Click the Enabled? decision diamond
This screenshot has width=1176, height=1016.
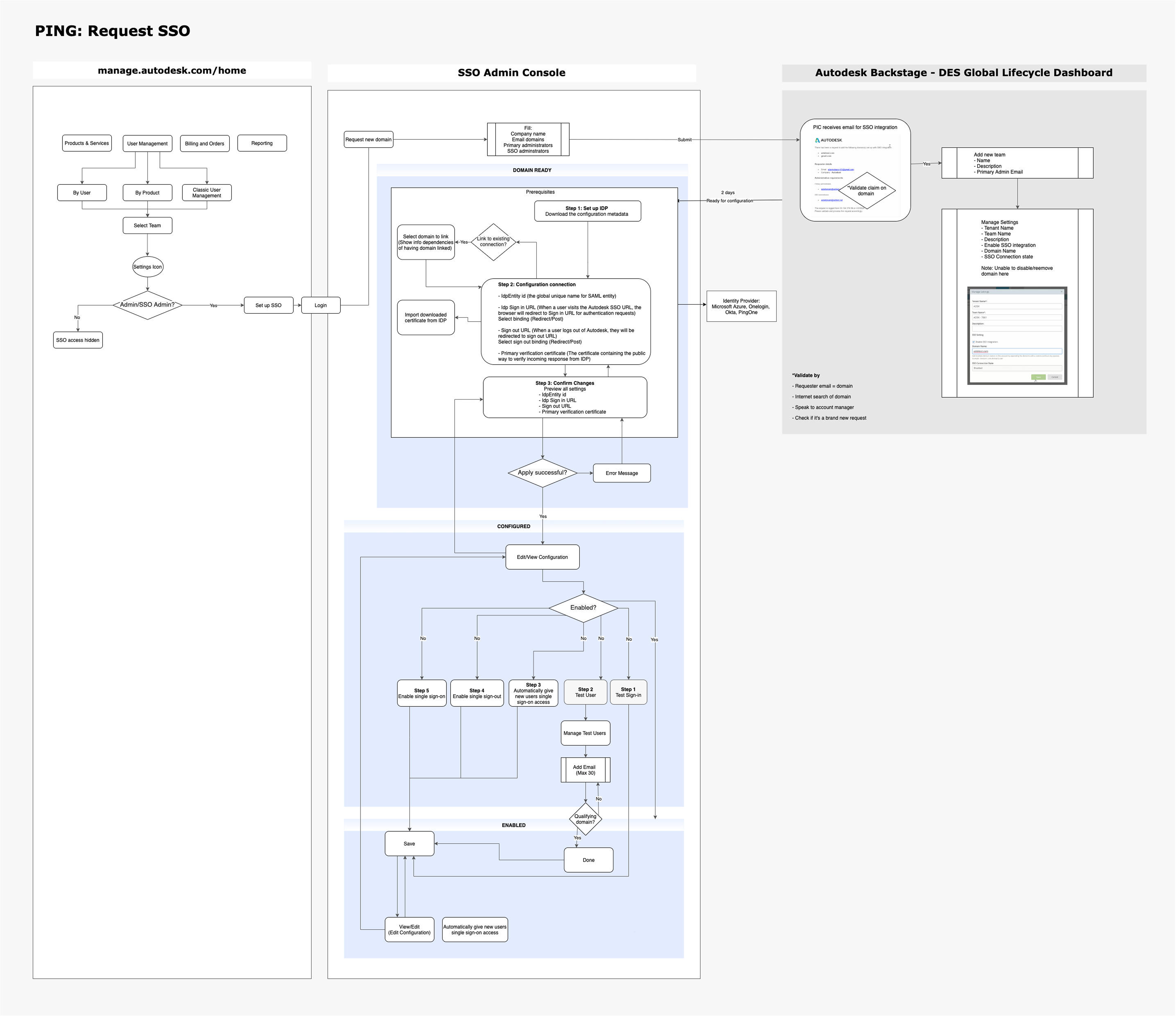[x=584, y=608]
